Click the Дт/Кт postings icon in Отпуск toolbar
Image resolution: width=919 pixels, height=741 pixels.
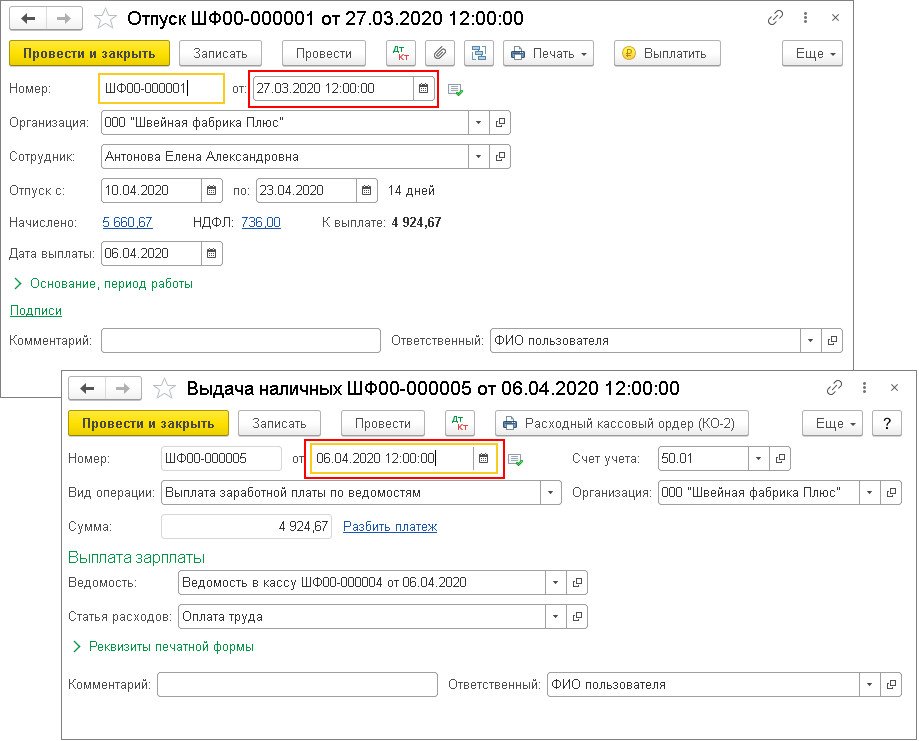402,54
